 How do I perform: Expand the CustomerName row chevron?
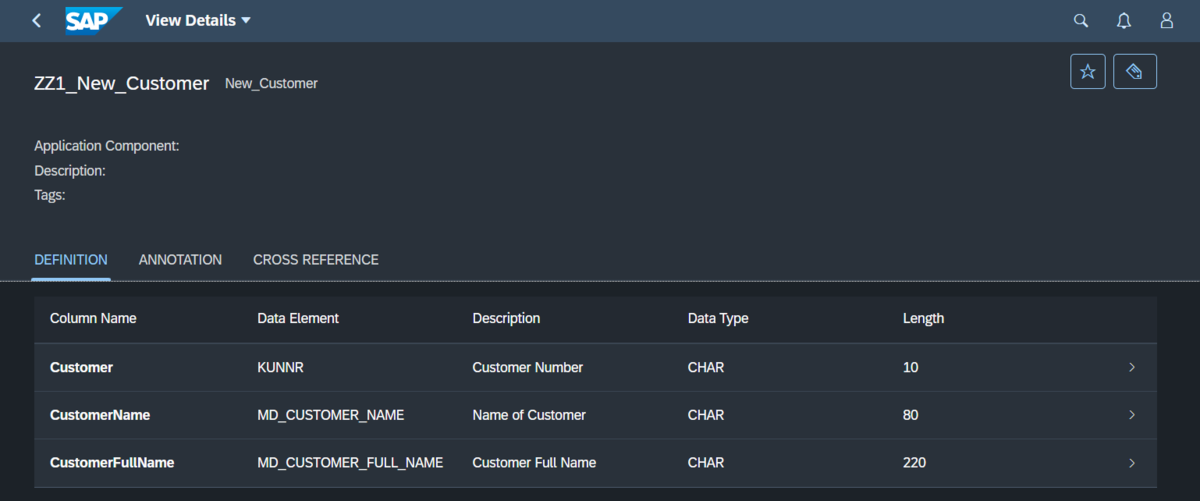pos(1132,415)
